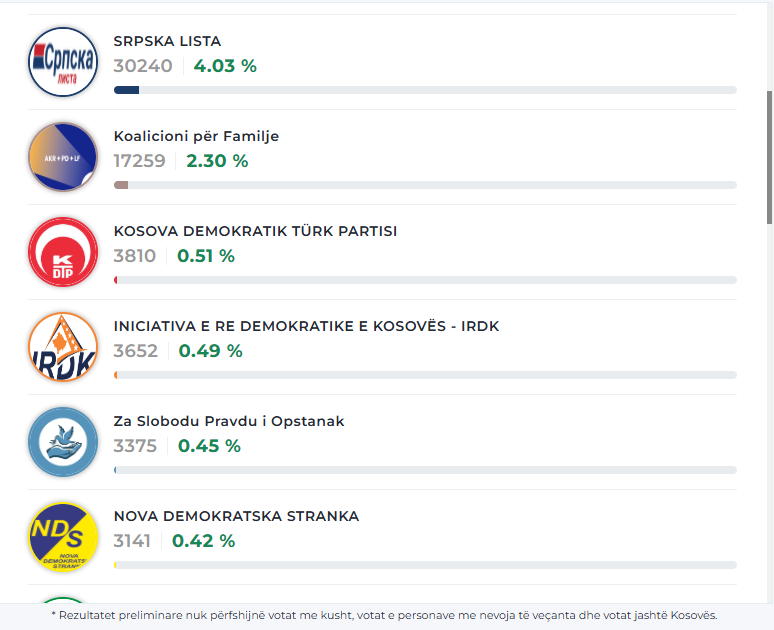This screenshot has height=630, width=774.
Task: Click Srpska Lista vote progress bar
Action: [x=425, y=90]
